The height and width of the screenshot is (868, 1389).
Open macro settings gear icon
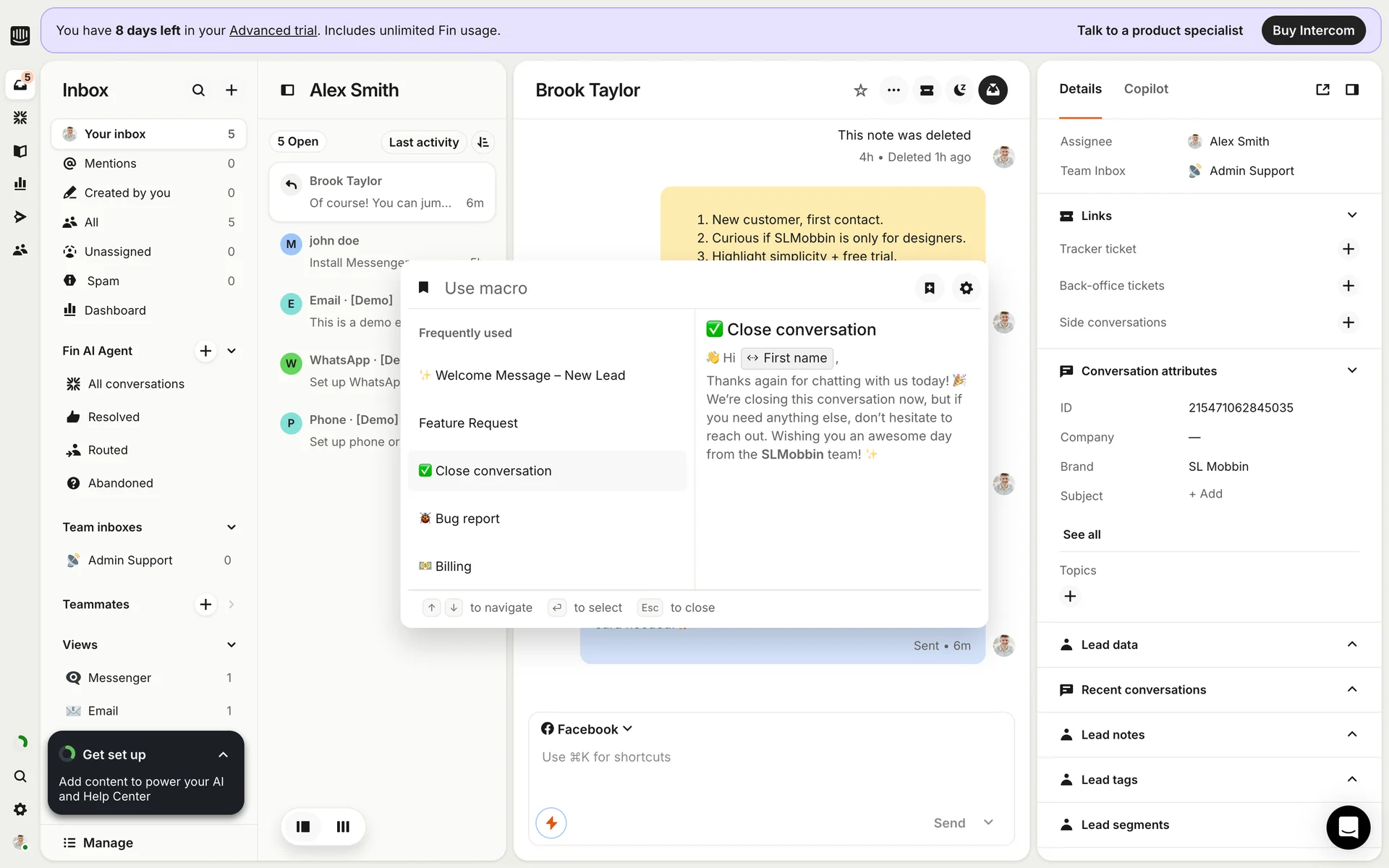tap(966, 289)
